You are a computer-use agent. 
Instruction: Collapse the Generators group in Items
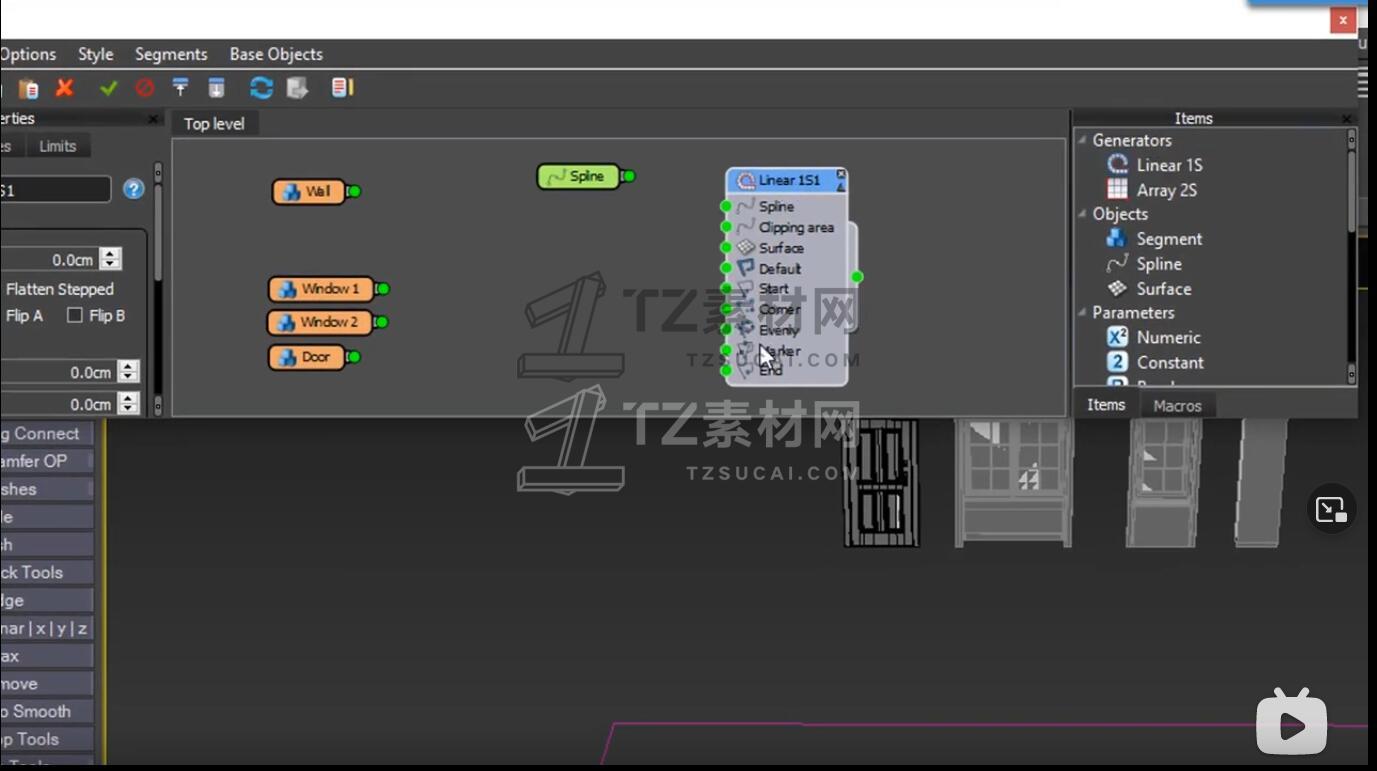coord(1082,141)
